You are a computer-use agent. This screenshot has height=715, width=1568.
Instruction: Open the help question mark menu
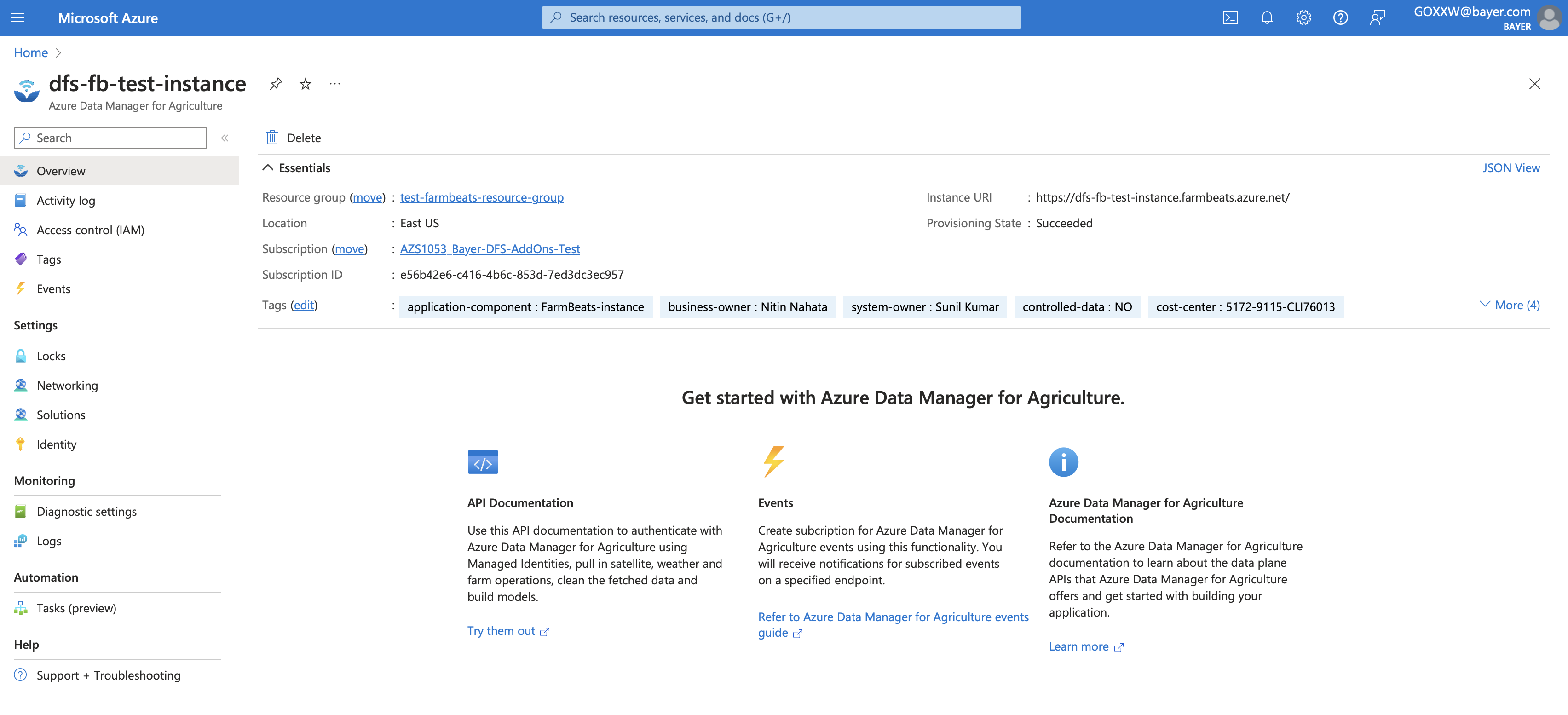pos(1340,17)
